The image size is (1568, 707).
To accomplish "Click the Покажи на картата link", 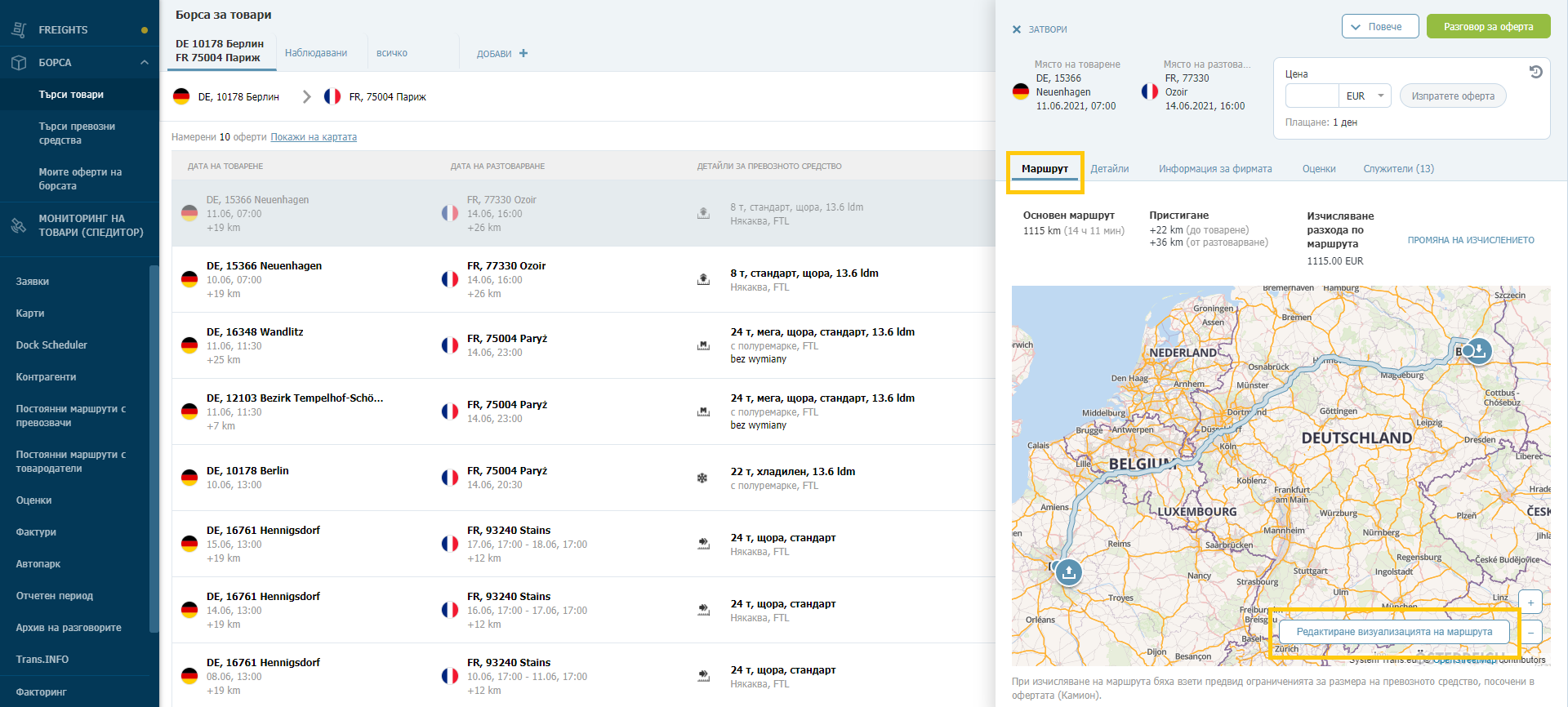I will coord(314,137).
